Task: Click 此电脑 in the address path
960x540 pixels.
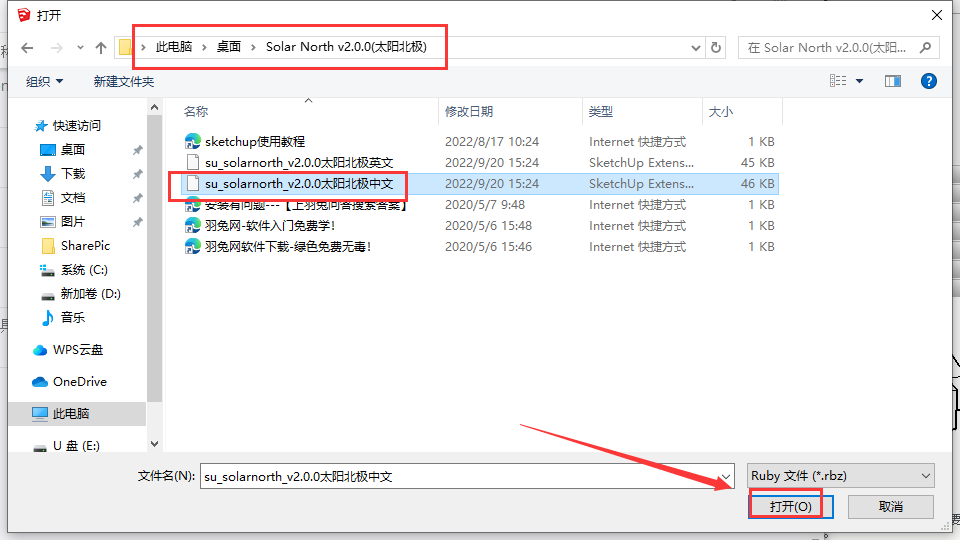Action: (174, 47)
